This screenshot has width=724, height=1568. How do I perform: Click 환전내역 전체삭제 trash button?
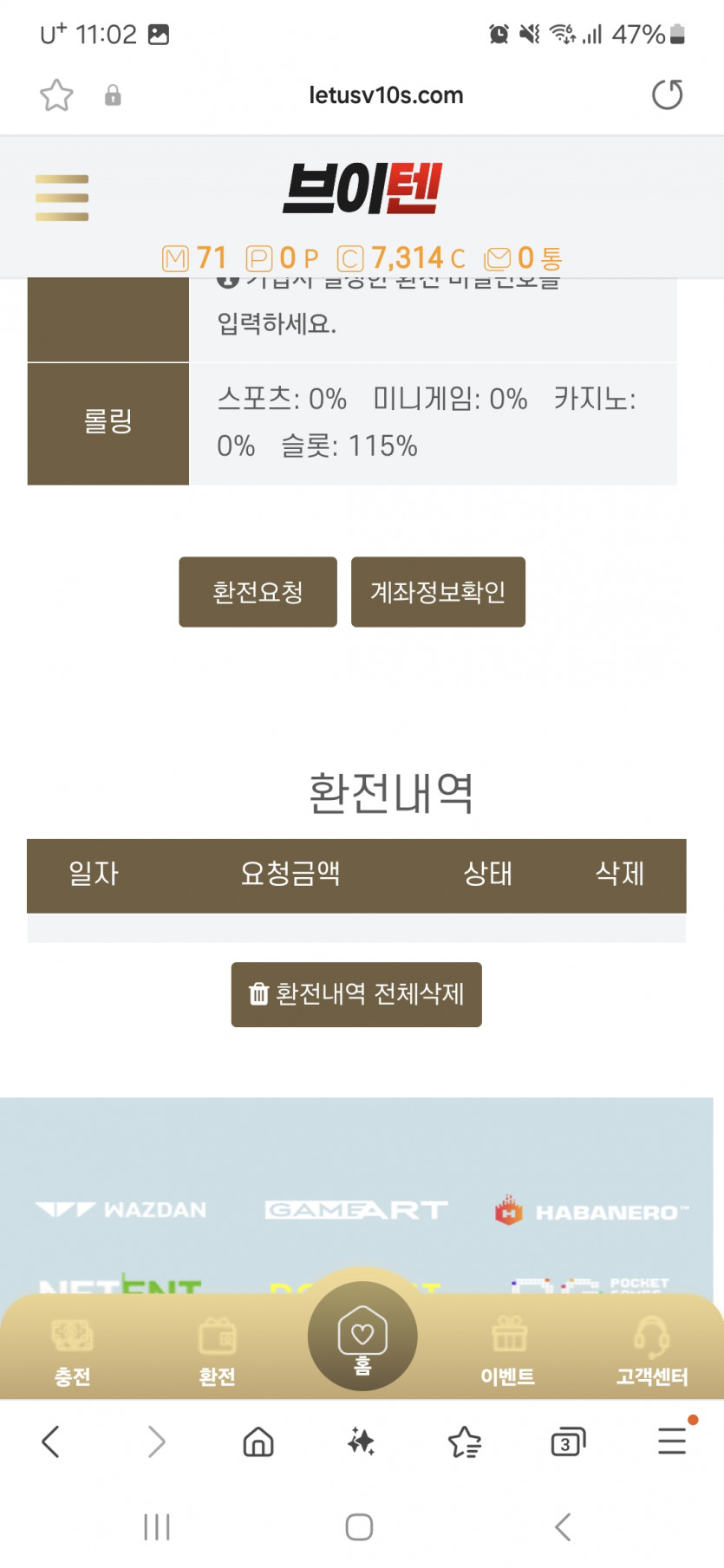click(356, 994)
